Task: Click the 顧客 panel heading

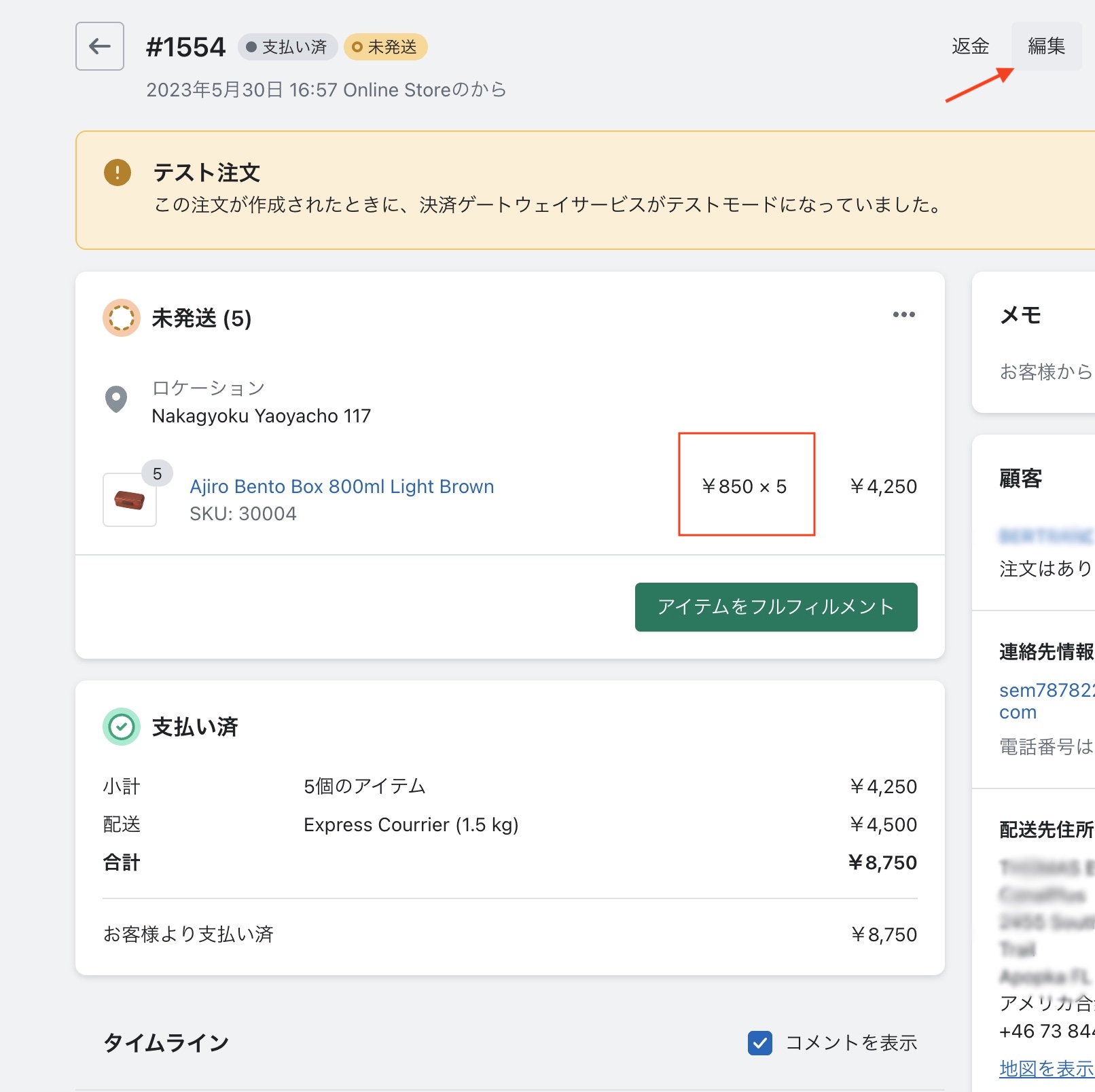Action: (1020, 478)
